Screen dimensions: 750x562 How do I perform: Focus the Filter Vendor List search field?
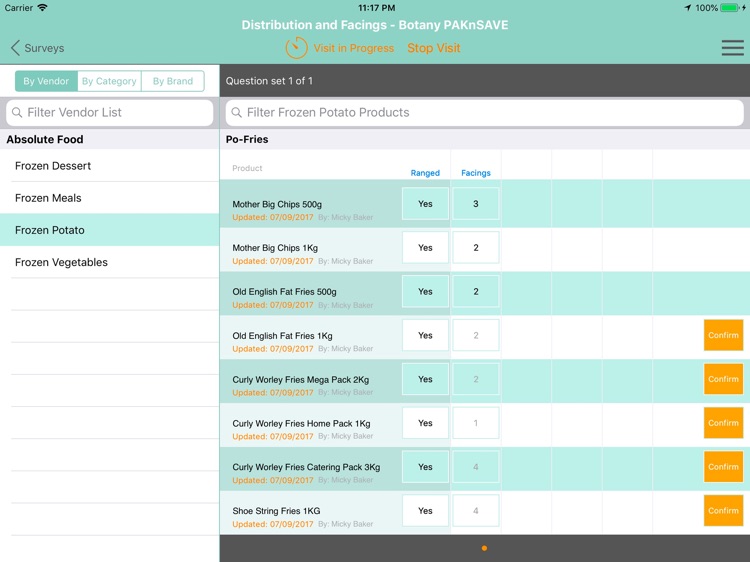click(110, 112)
